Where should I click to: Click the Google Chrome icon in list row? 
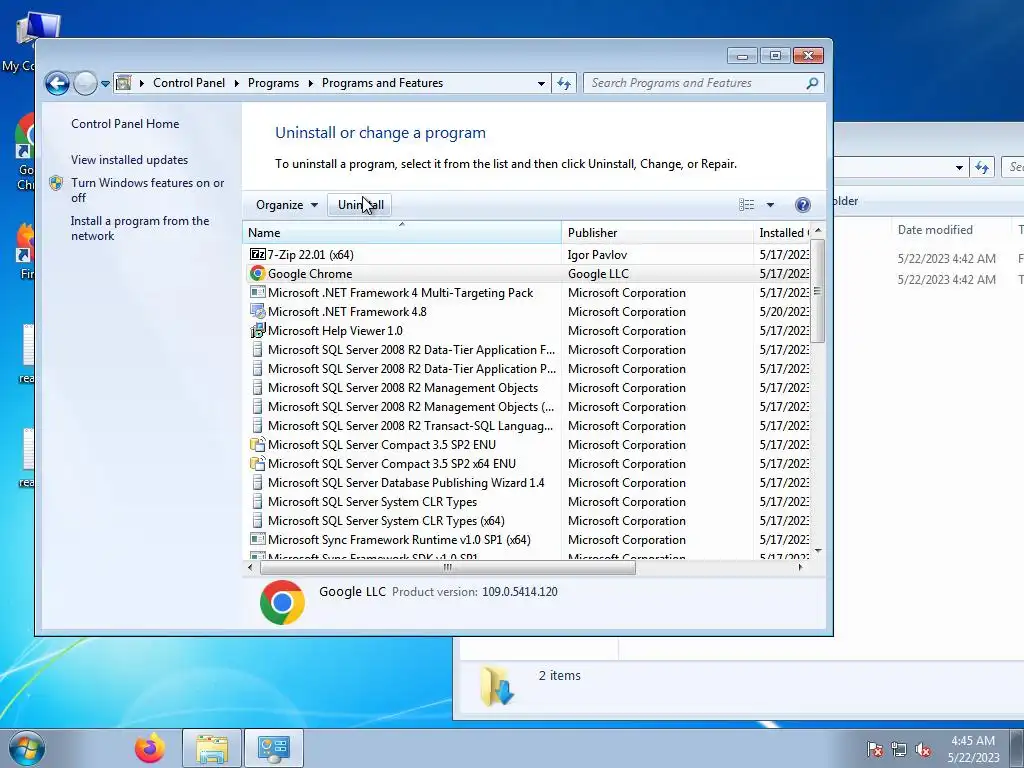point(257,274)
